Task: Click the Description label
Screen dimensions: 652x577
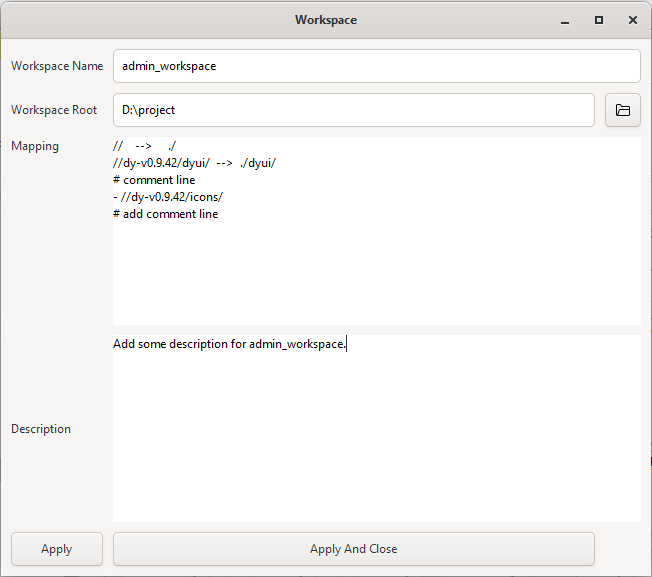Action: point(41,429)
